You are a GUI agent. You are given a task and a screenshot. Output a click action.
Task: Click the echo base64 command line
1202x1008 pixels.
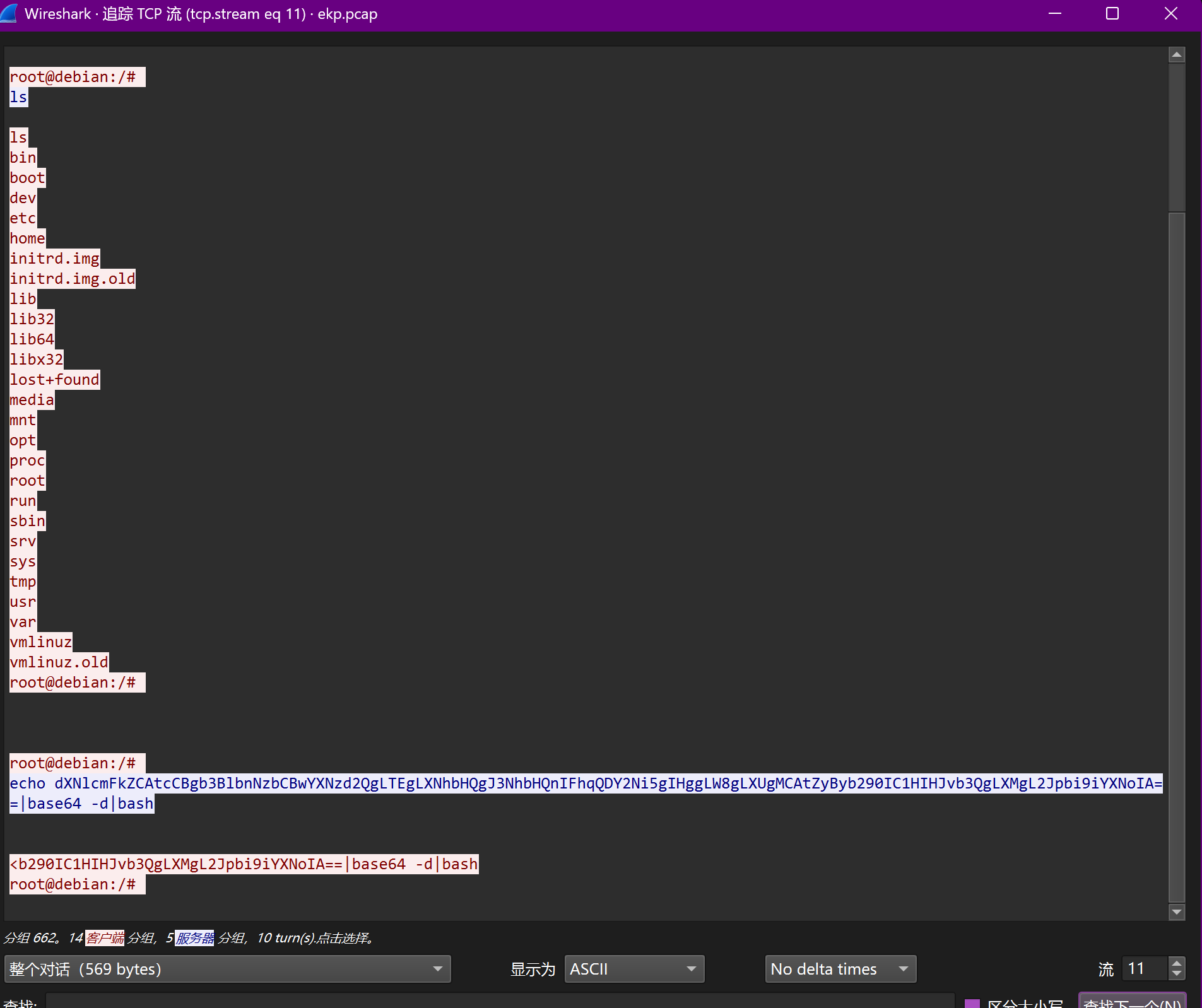[586, 783]
